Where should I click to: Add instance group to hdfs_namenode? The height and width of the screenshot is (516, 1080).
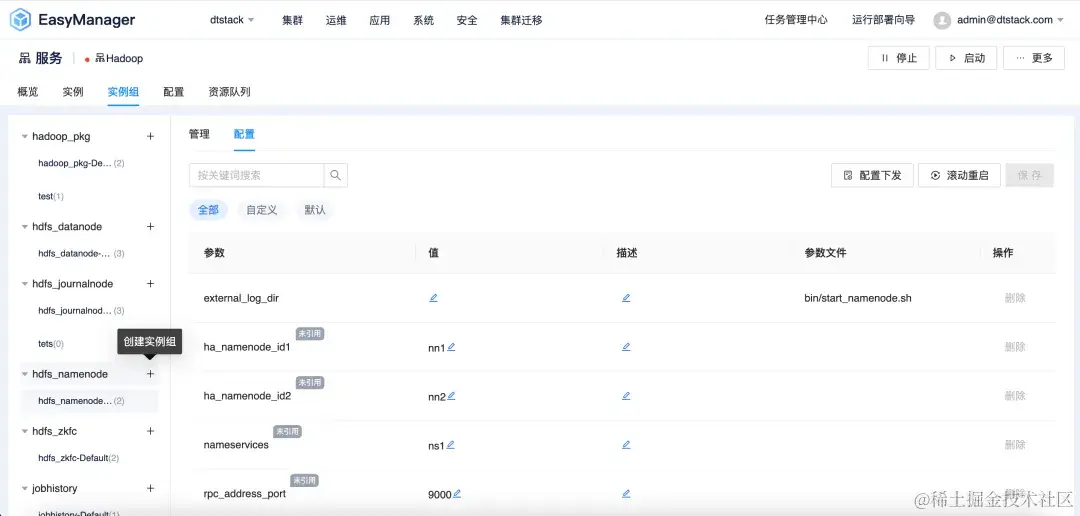pyautogui.click(x=150, y=374)
